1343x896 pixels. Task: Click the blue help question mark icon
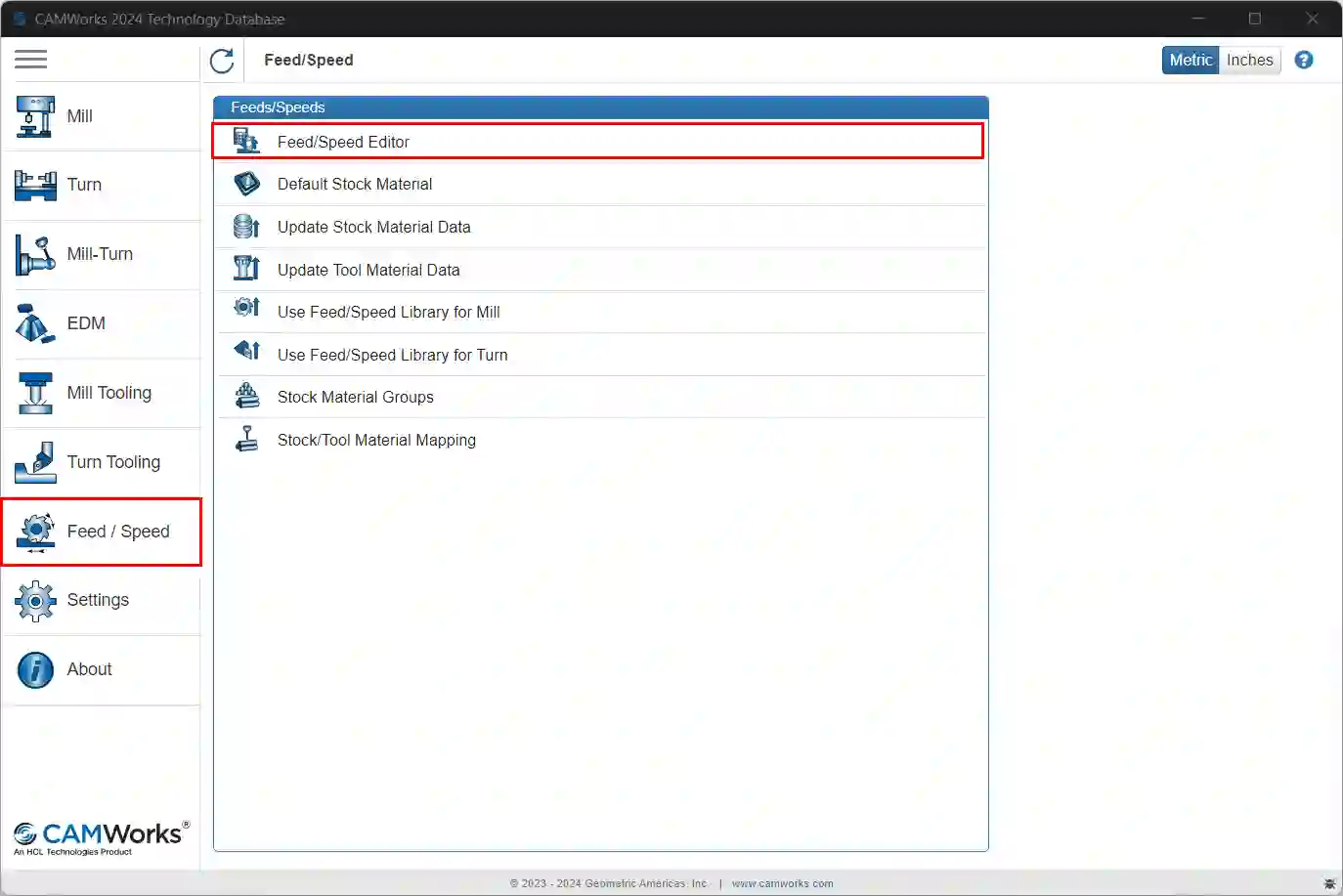tap(1304, 60)
